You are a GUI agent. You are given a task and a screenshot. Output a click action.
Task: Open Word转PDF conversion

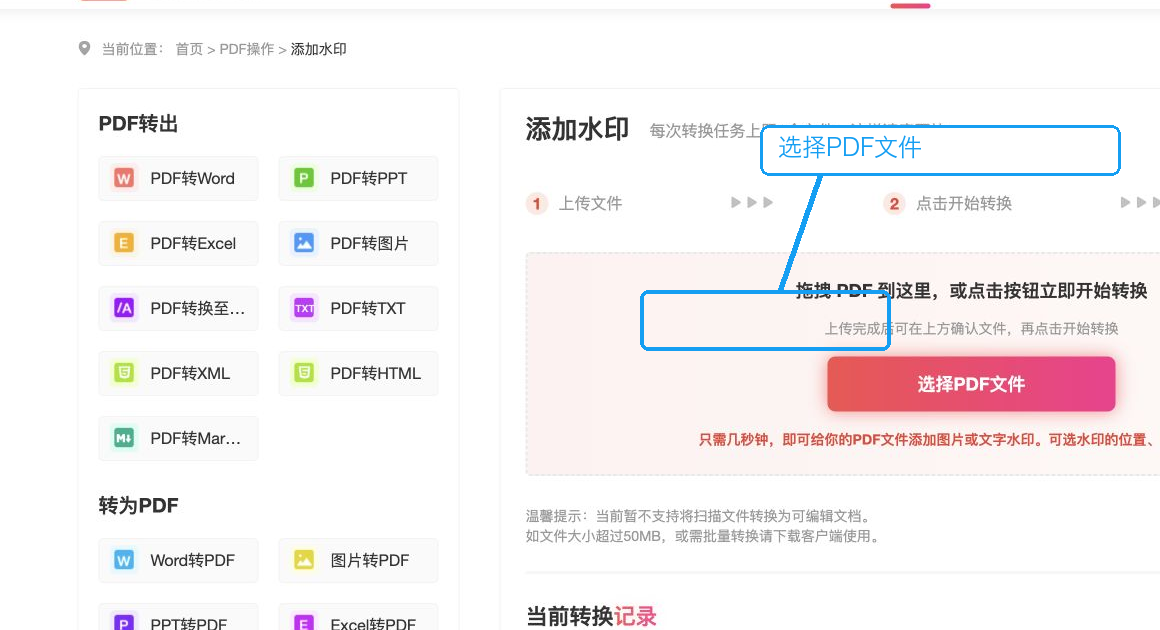pos(178,560)
